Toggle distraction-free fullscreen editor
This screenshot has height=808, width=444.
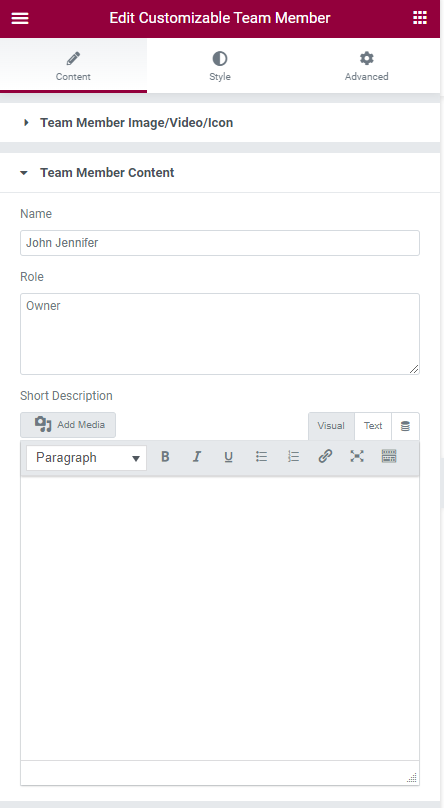pyautogui.click(x=357, y=457)
